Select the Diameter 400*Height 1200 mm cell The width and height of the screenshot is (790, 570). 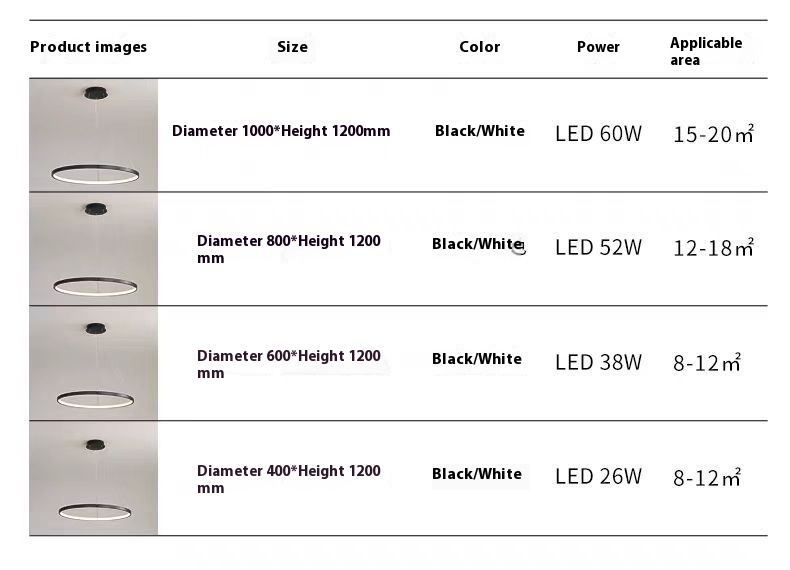pos(288,479)
